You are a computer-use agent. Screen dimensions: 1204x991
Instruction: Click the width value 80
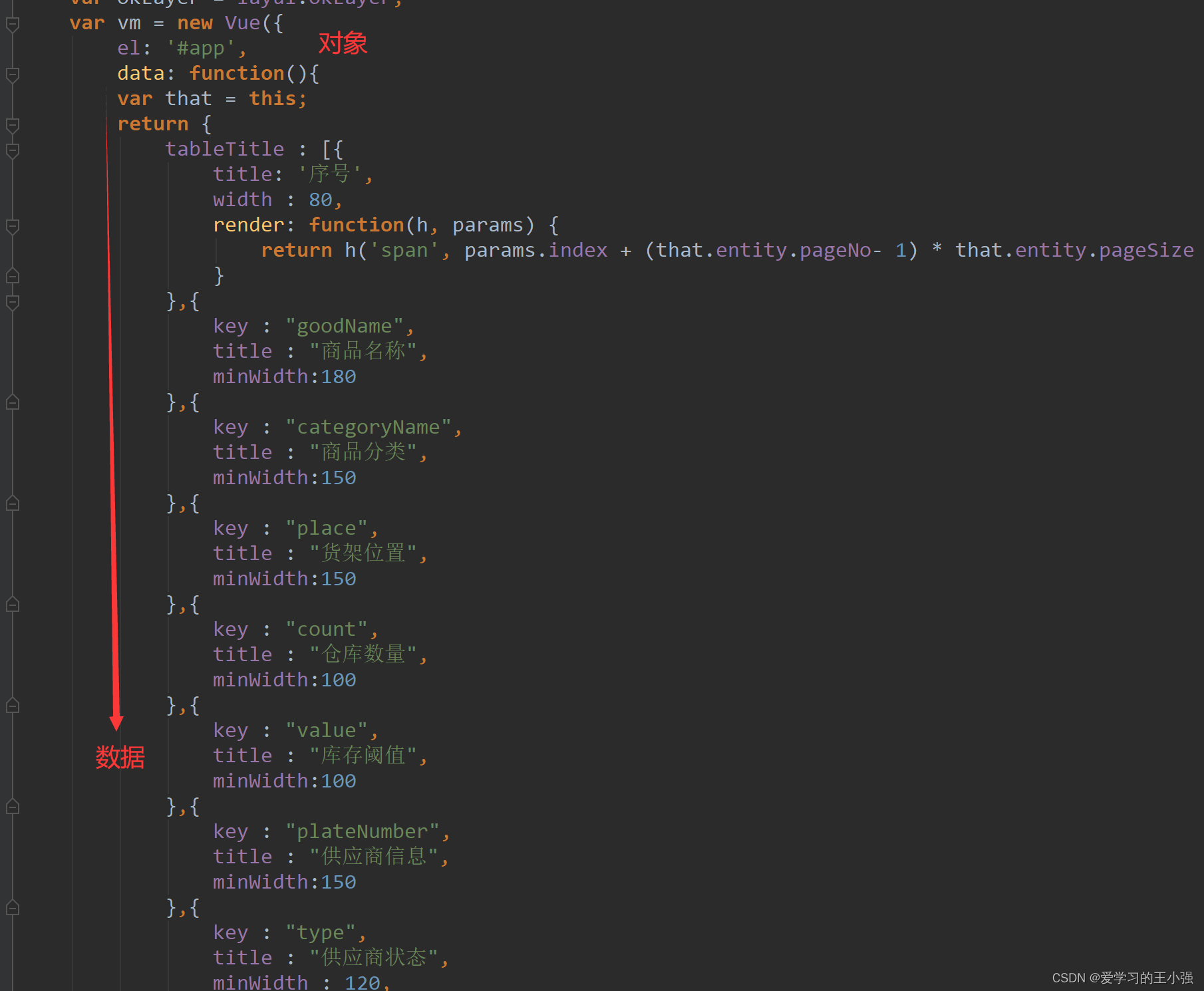tap(321, 200)
